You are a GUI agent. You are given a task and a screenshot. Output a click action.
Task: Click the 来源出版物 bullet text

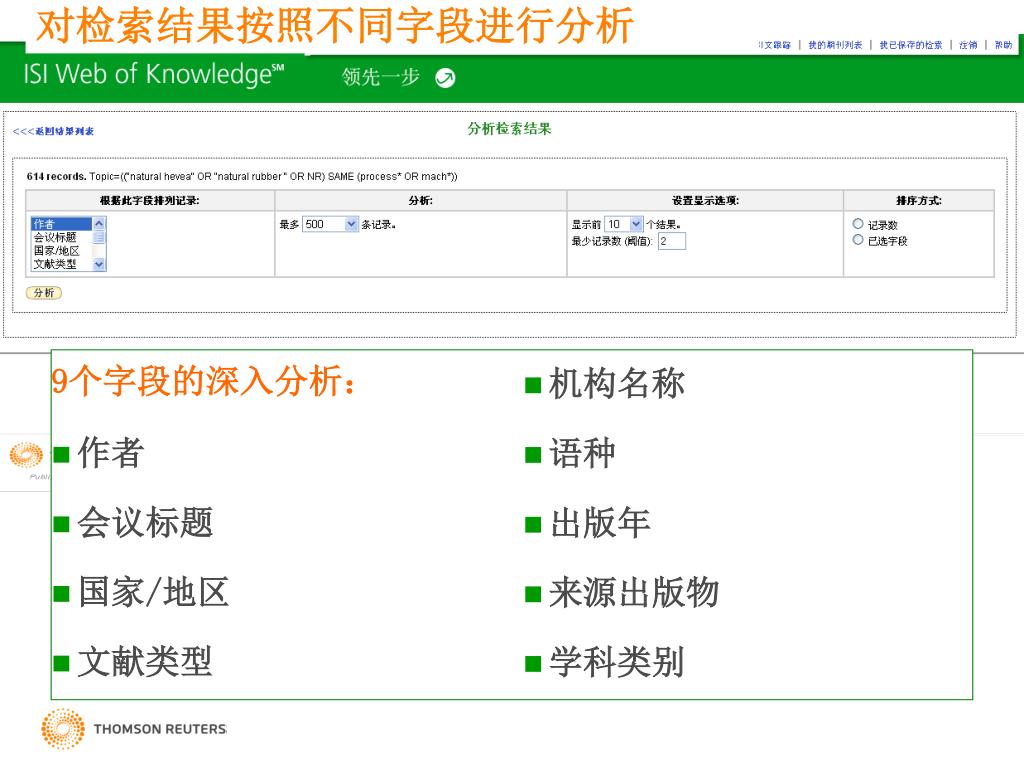[x=634, y=593]
